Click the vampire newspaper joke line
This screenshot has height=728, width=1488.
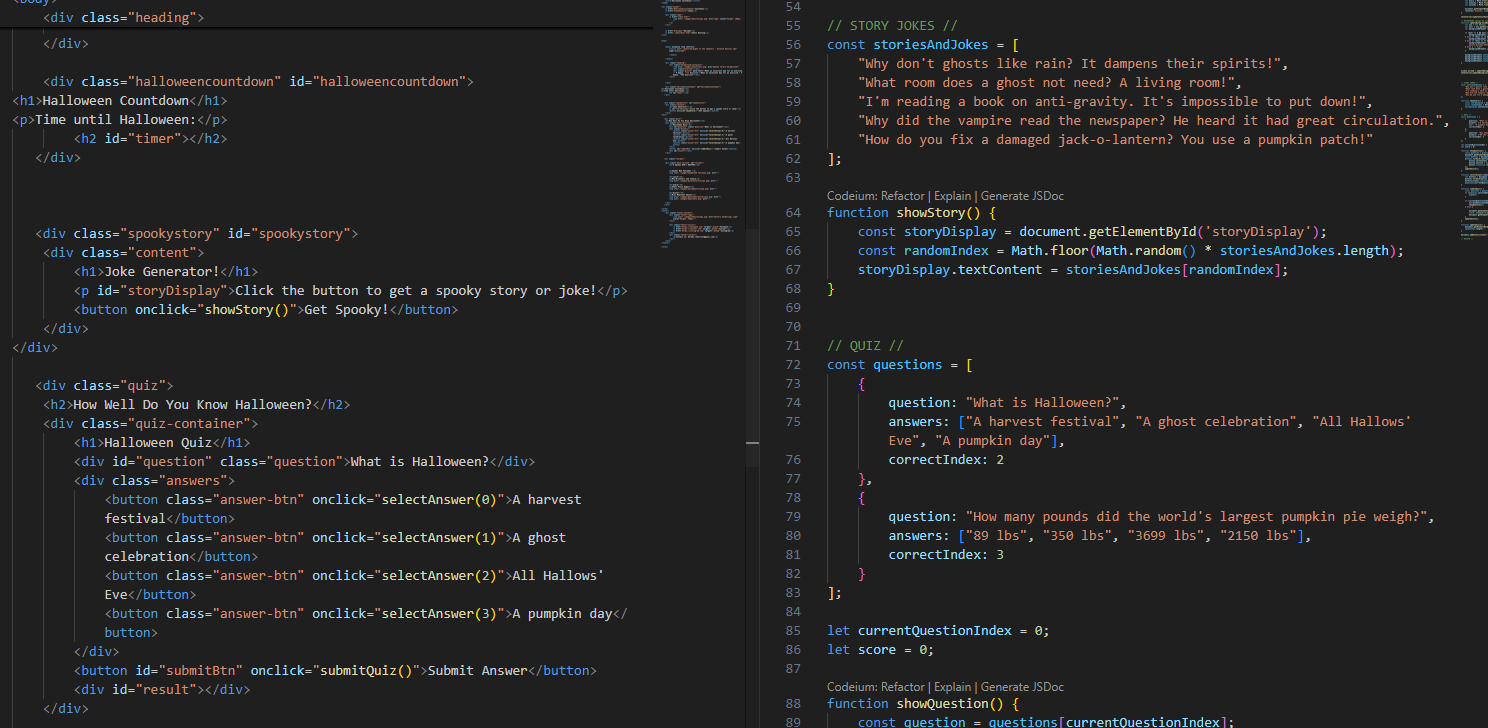click(x=1154, y=121)
